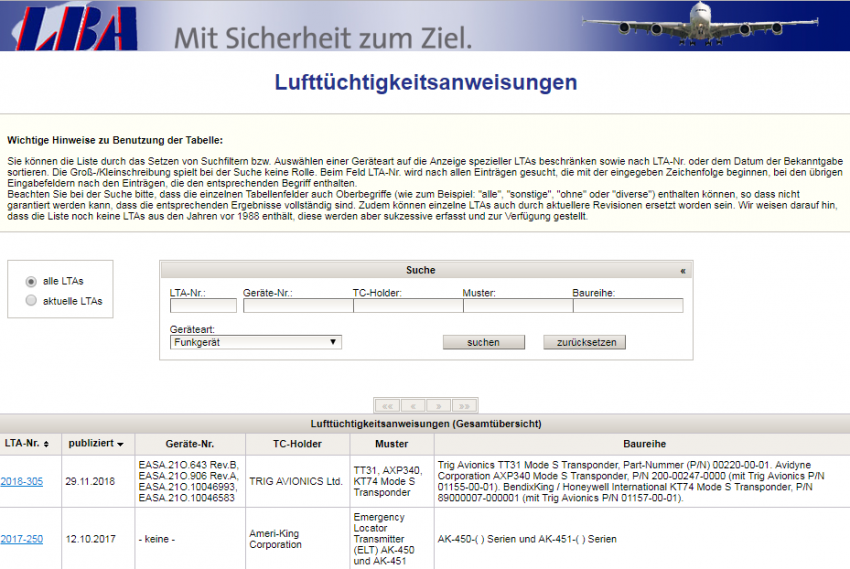Screen dimensions: 850x569
Task: Focus the LTA-Nr. input field
Action: [x=203, y=306]
